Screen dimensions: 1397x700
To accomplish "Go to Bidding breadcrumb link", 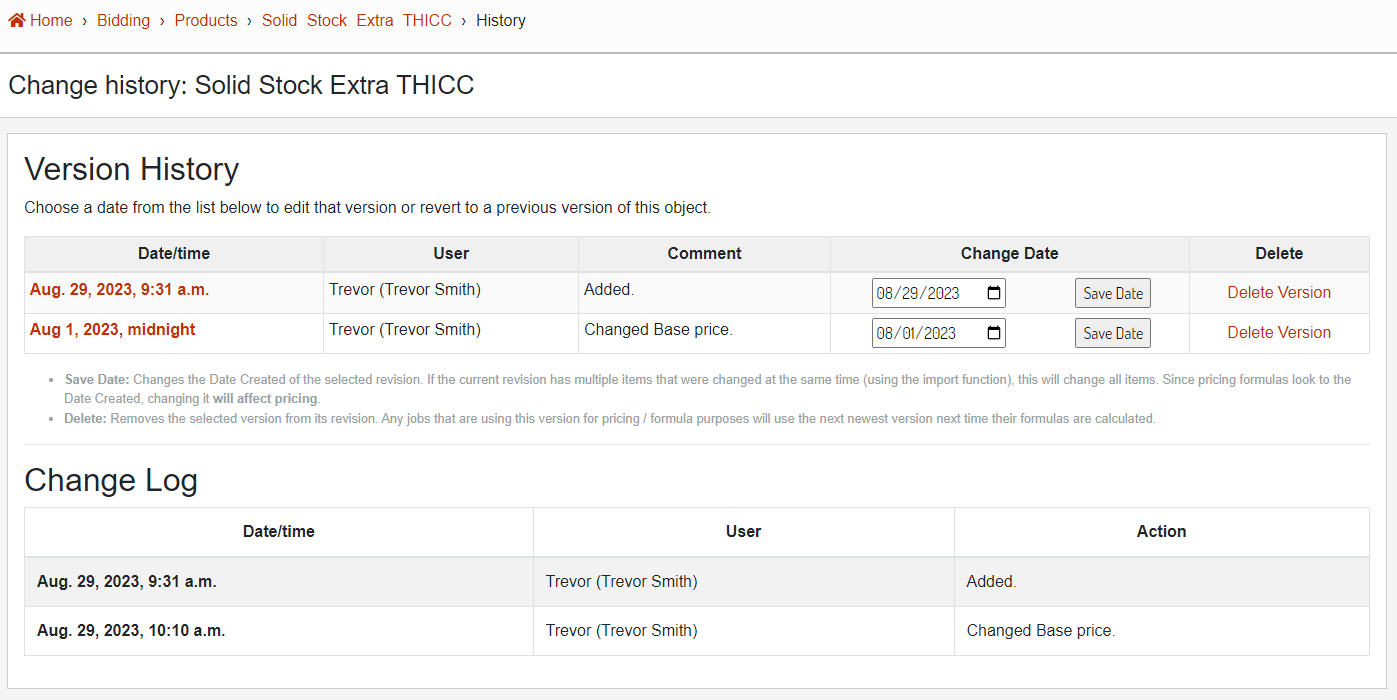I will point(123,20).
